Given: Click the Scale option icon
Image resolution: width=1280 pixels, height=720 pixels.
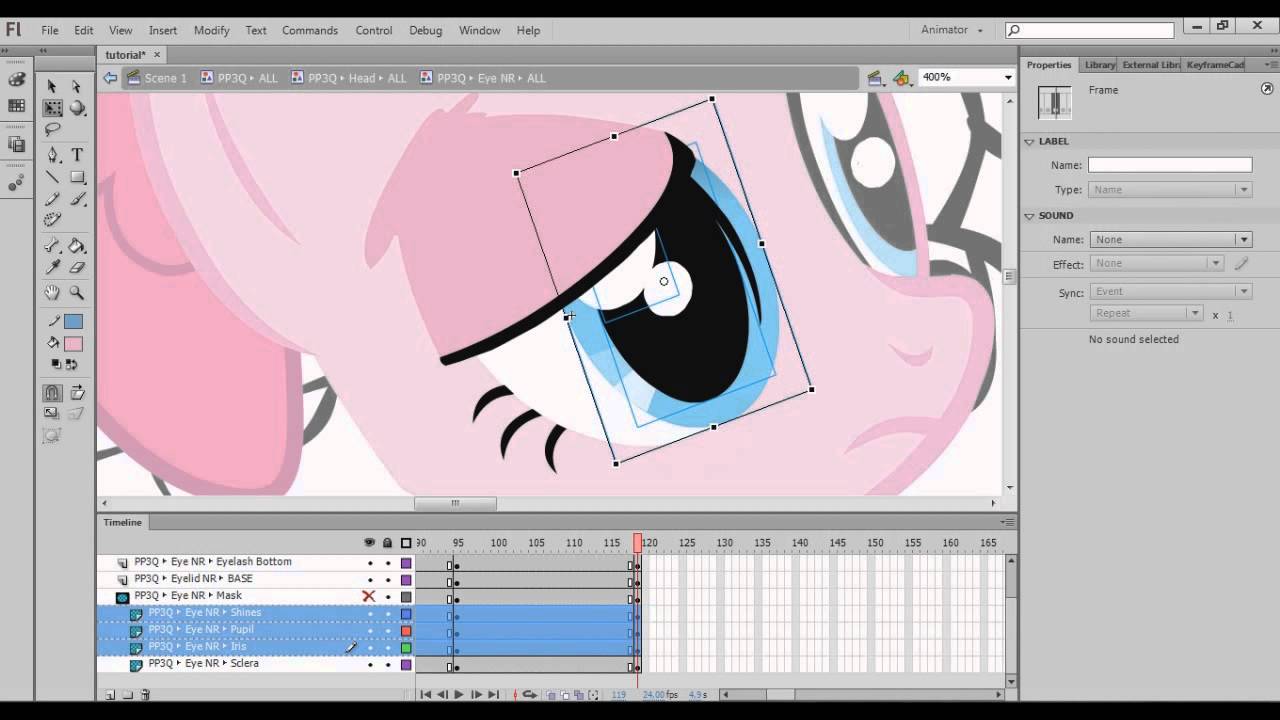Looking at the screenshot, I should [52, 413].
